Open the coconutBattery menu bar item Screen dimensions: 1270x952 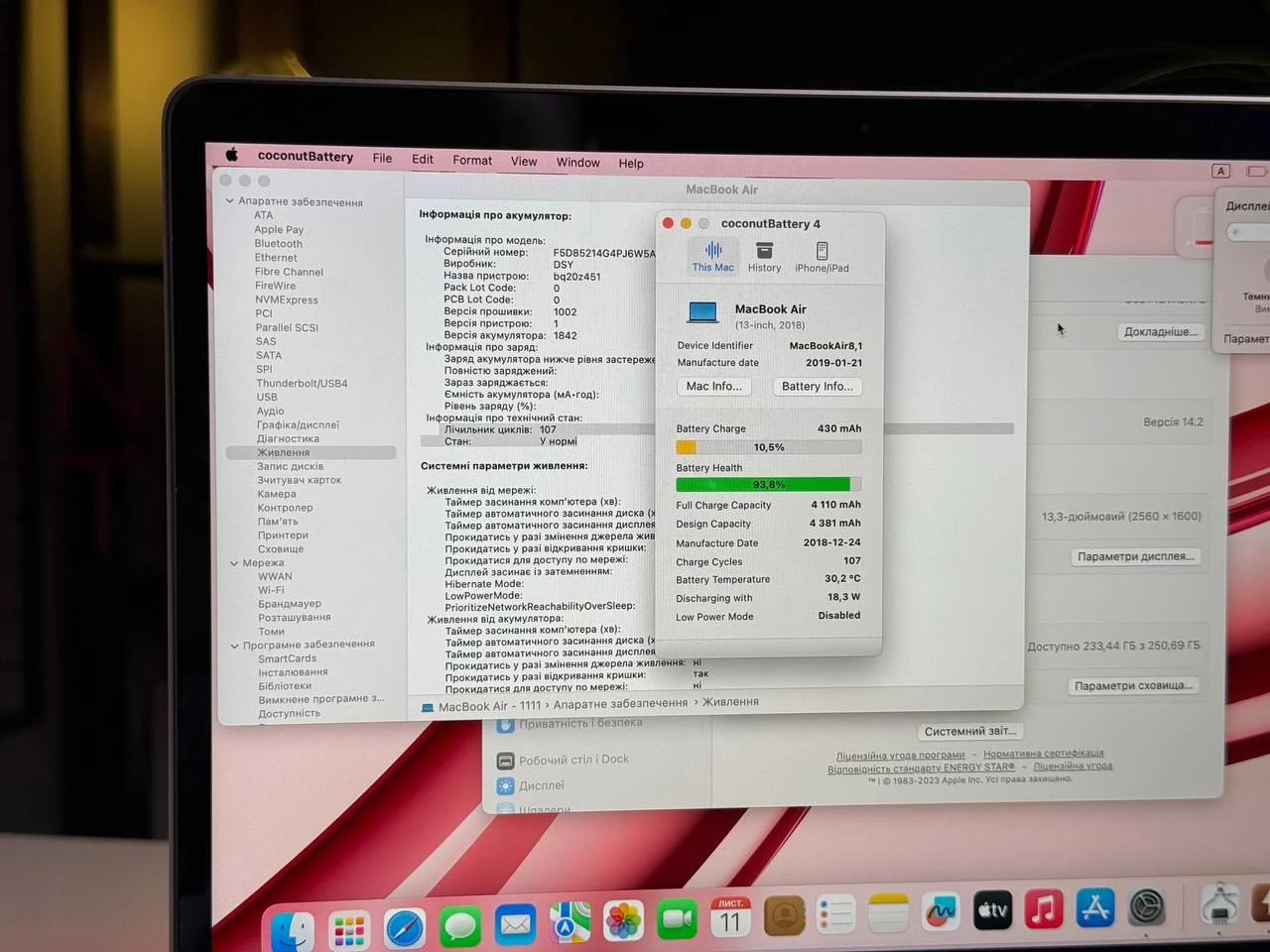[306, 157]
